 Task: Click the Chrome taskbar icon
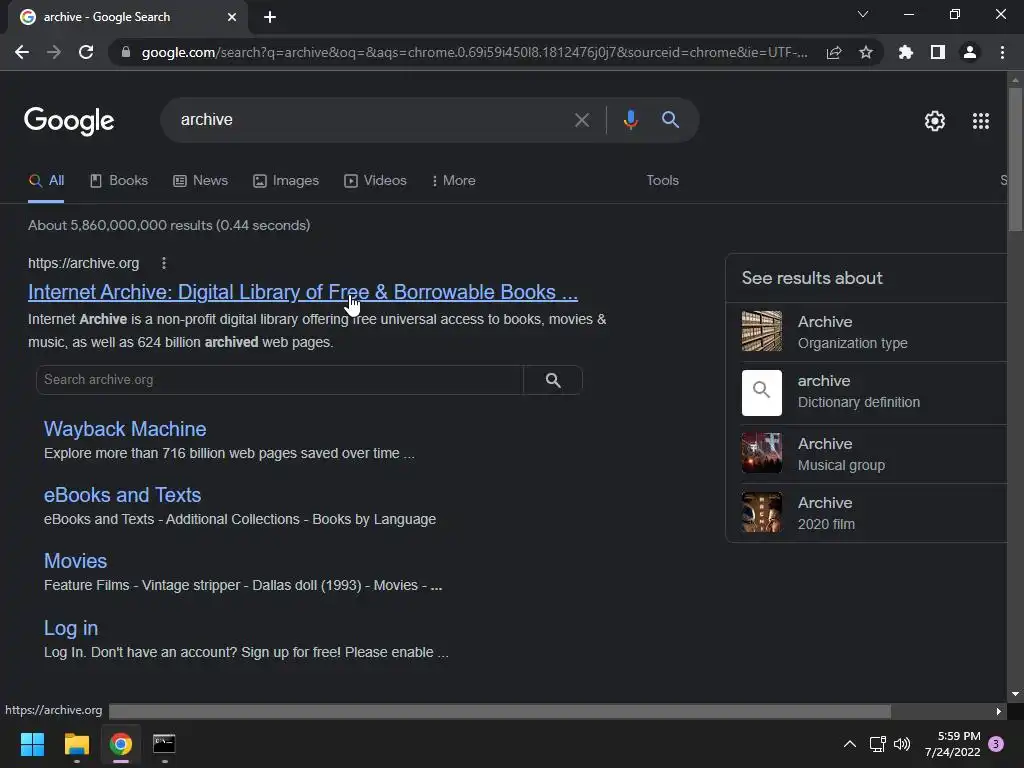(120, 744)
